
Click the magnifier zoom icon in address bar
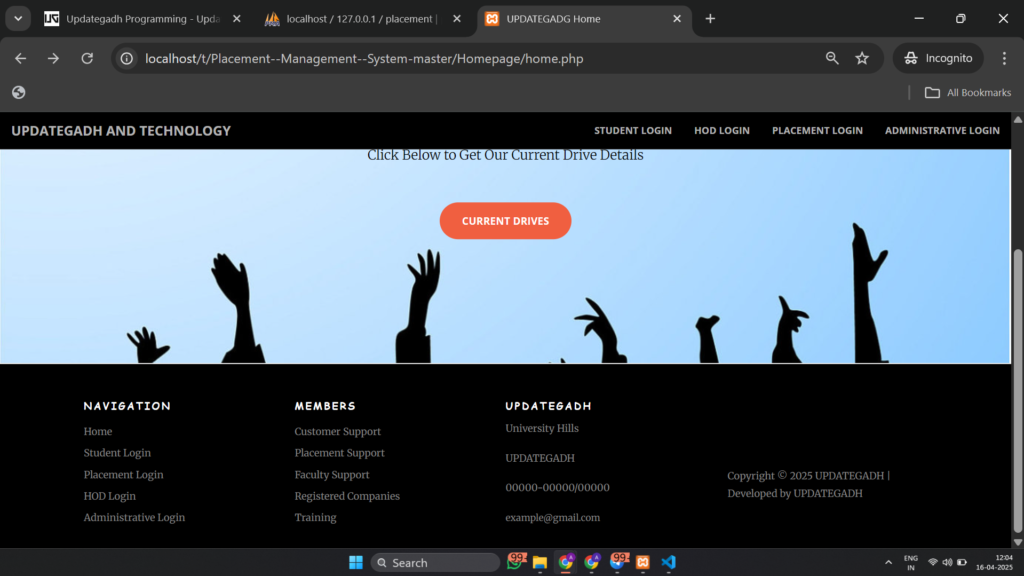(x=832, y=58)
